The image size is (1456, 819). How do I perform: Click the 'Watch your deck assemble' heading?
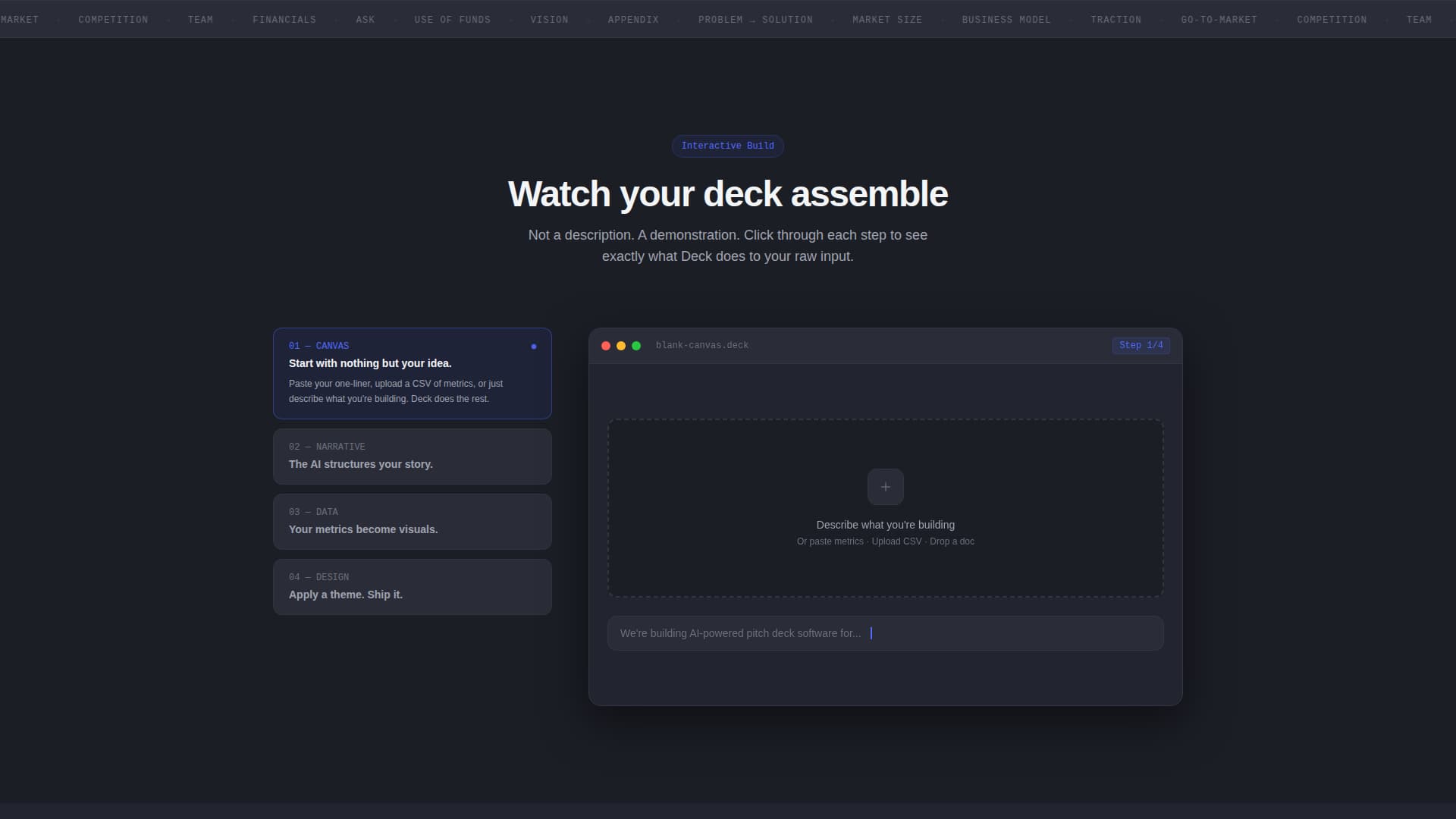coord(728,194)
